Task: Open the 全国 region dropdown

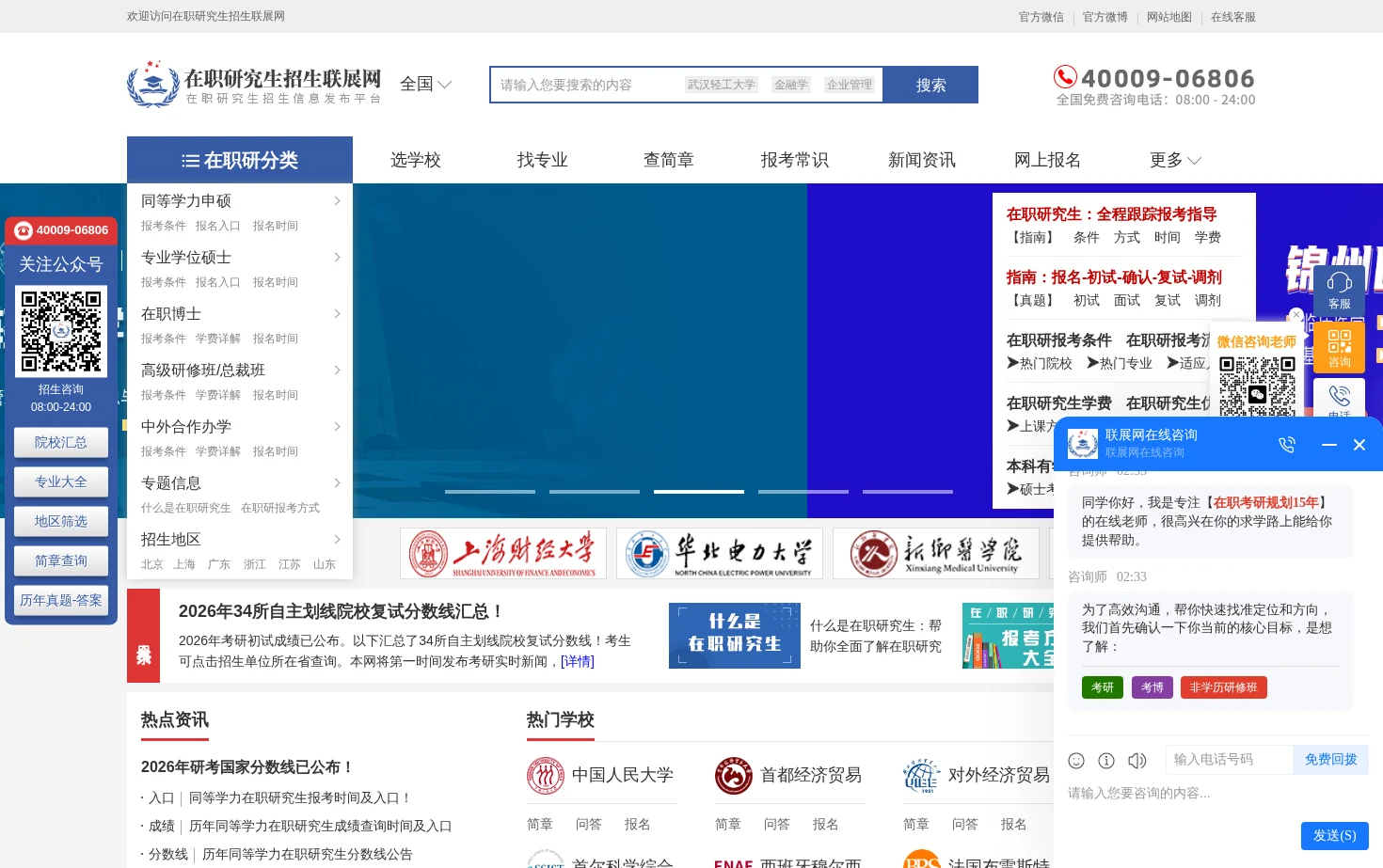Action: [425, 84]
